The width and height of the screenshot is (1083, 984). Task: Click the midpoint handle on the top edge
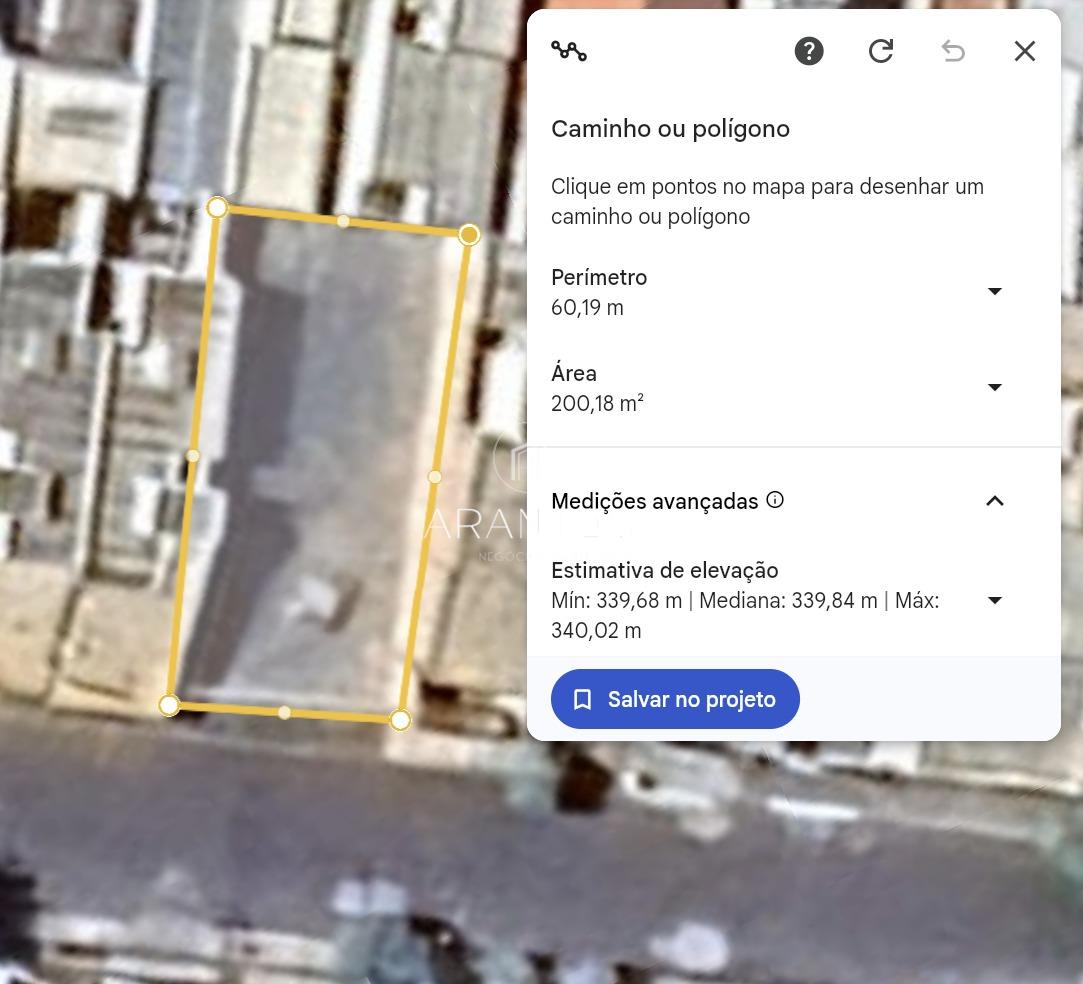coord(343,221)
